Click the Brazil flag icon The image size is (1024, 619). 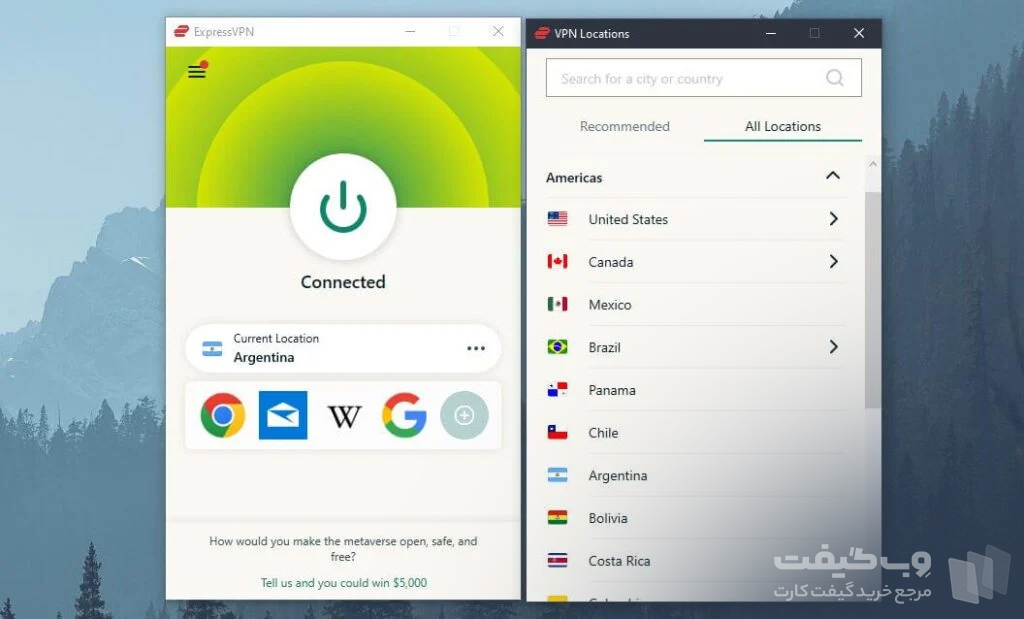click(x=557, y=347)
